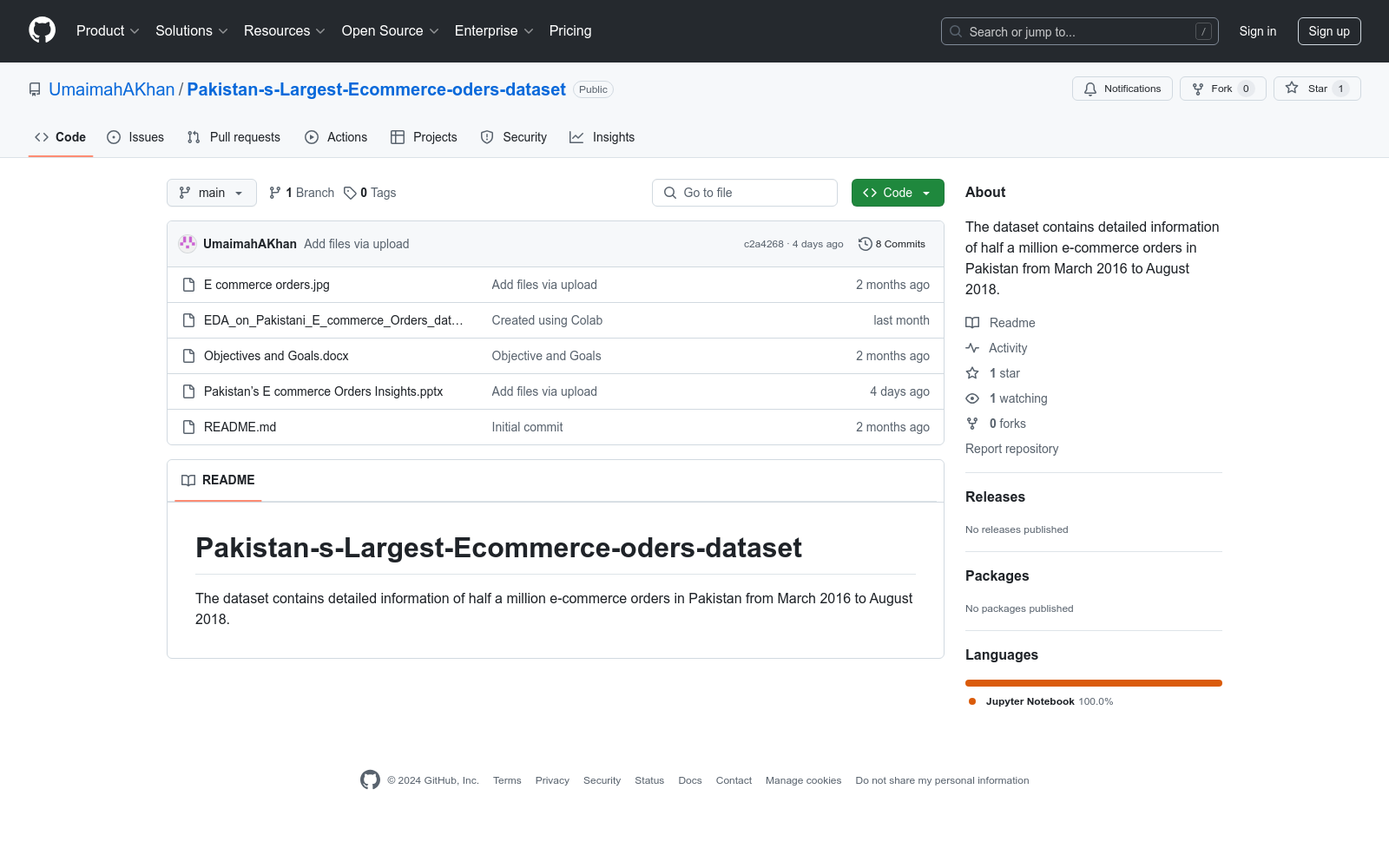The image size is (1389, 868).
Task: Click file icon for the Insights.pptx file
Action: [x=188, y=391]
